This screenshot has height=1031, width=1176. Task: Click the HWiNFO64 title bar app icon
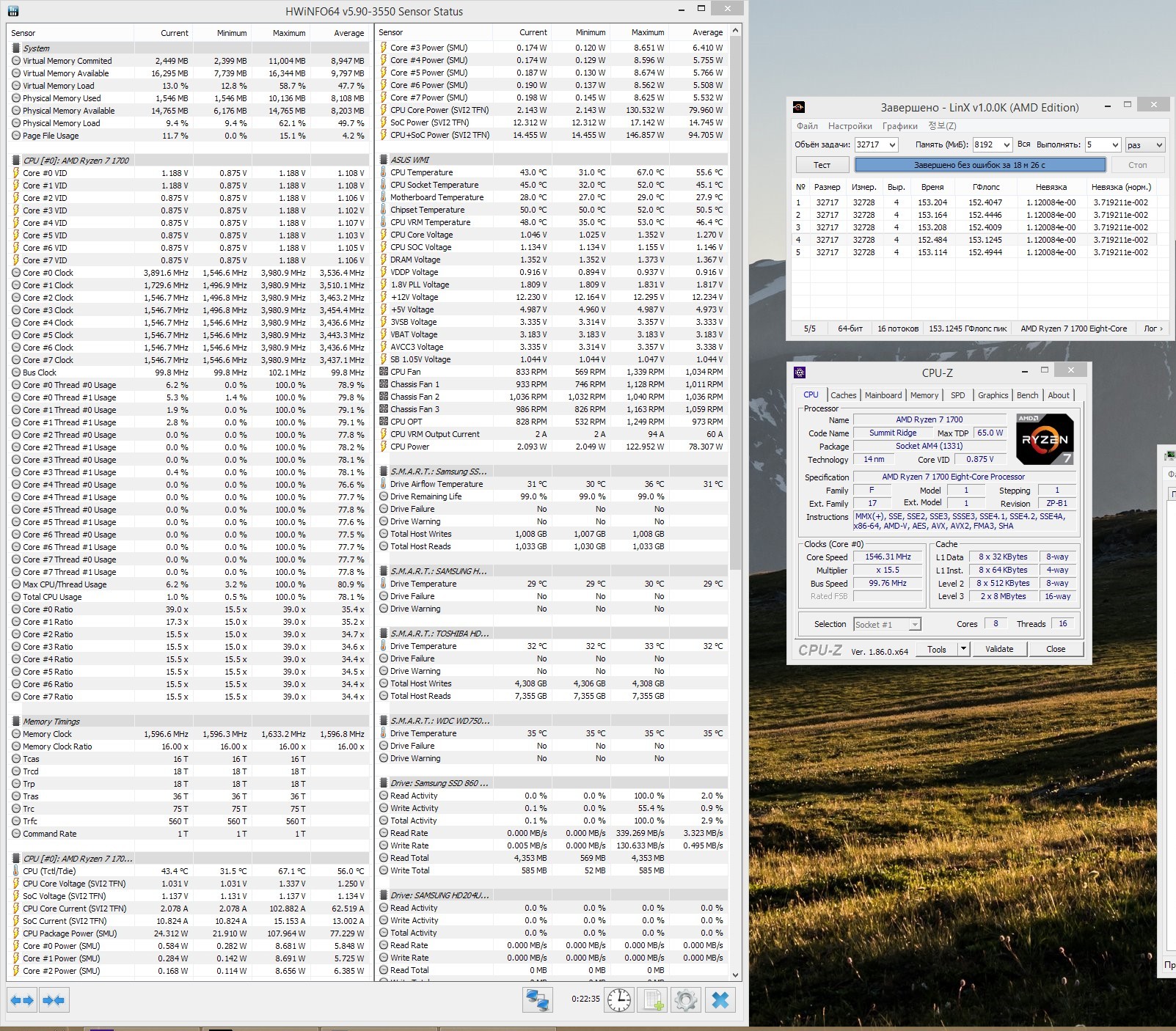[12, 11]
